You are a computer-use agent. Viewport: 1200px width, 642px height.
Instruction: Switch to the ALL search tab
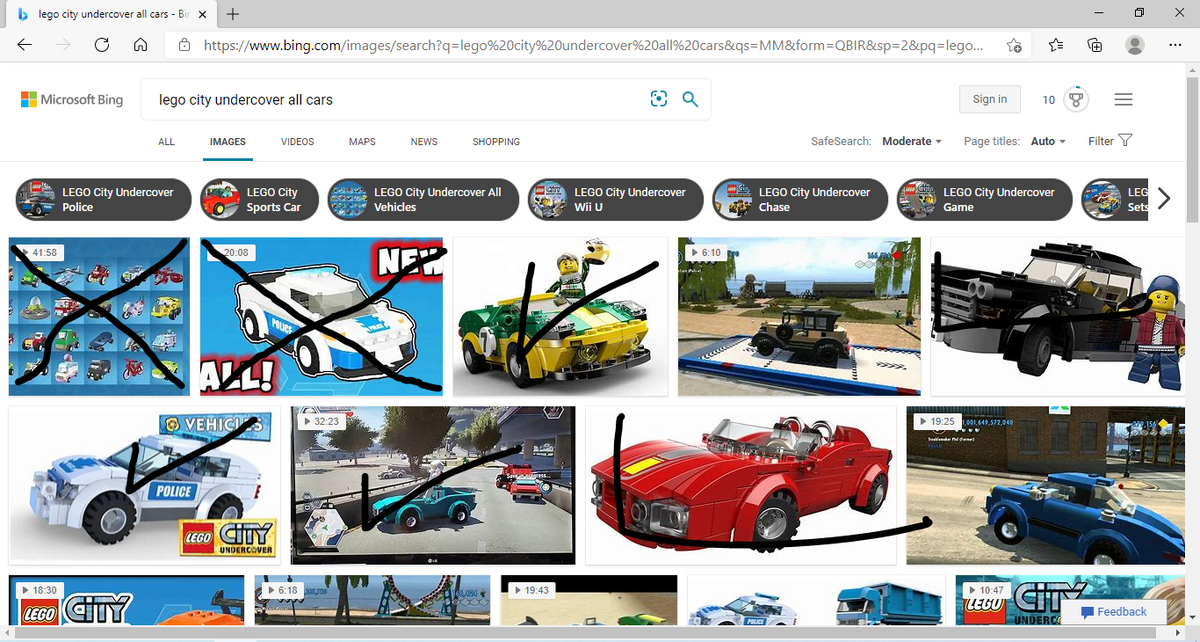tap(166, 142)
